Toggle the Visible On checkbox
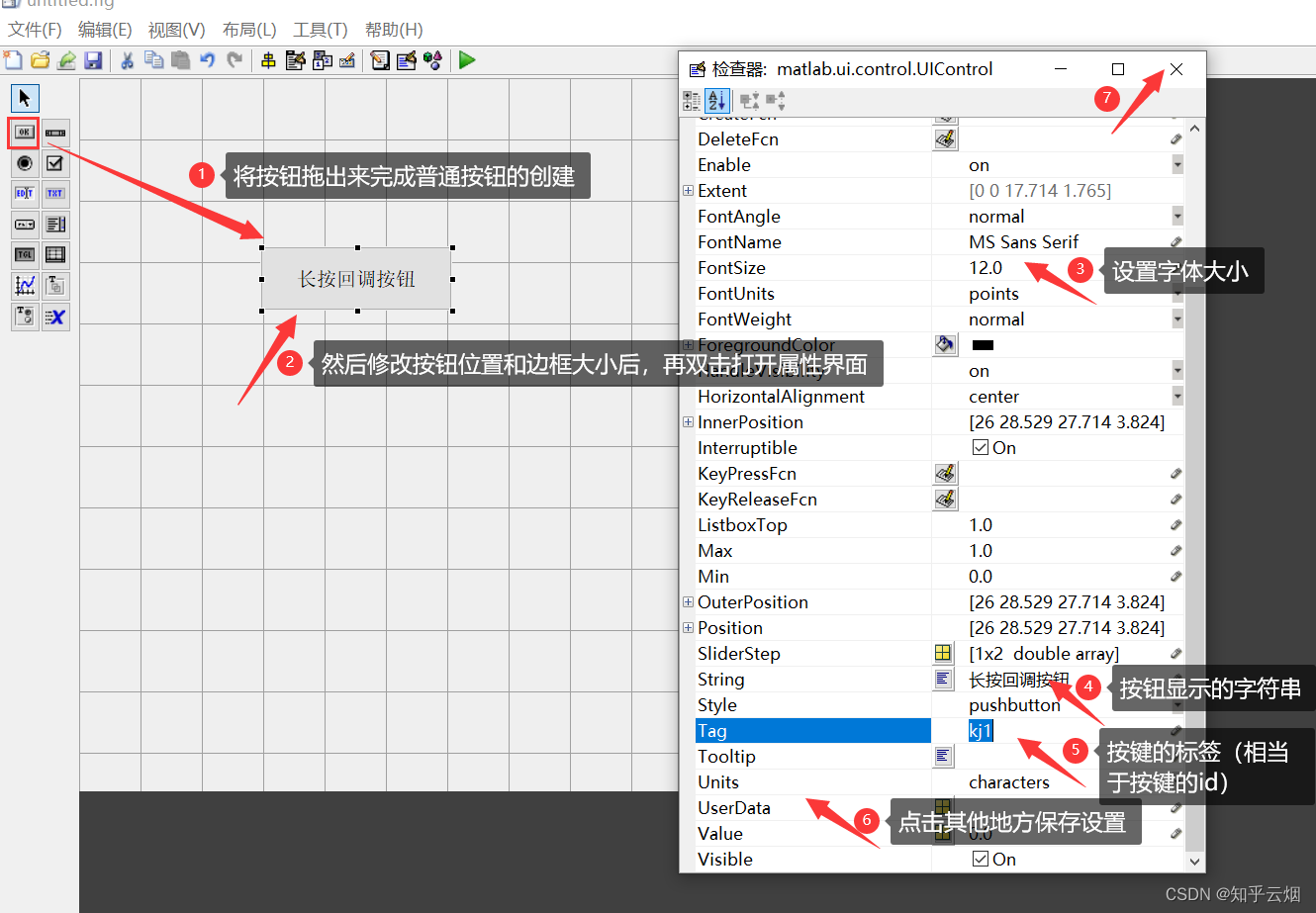 983,859
